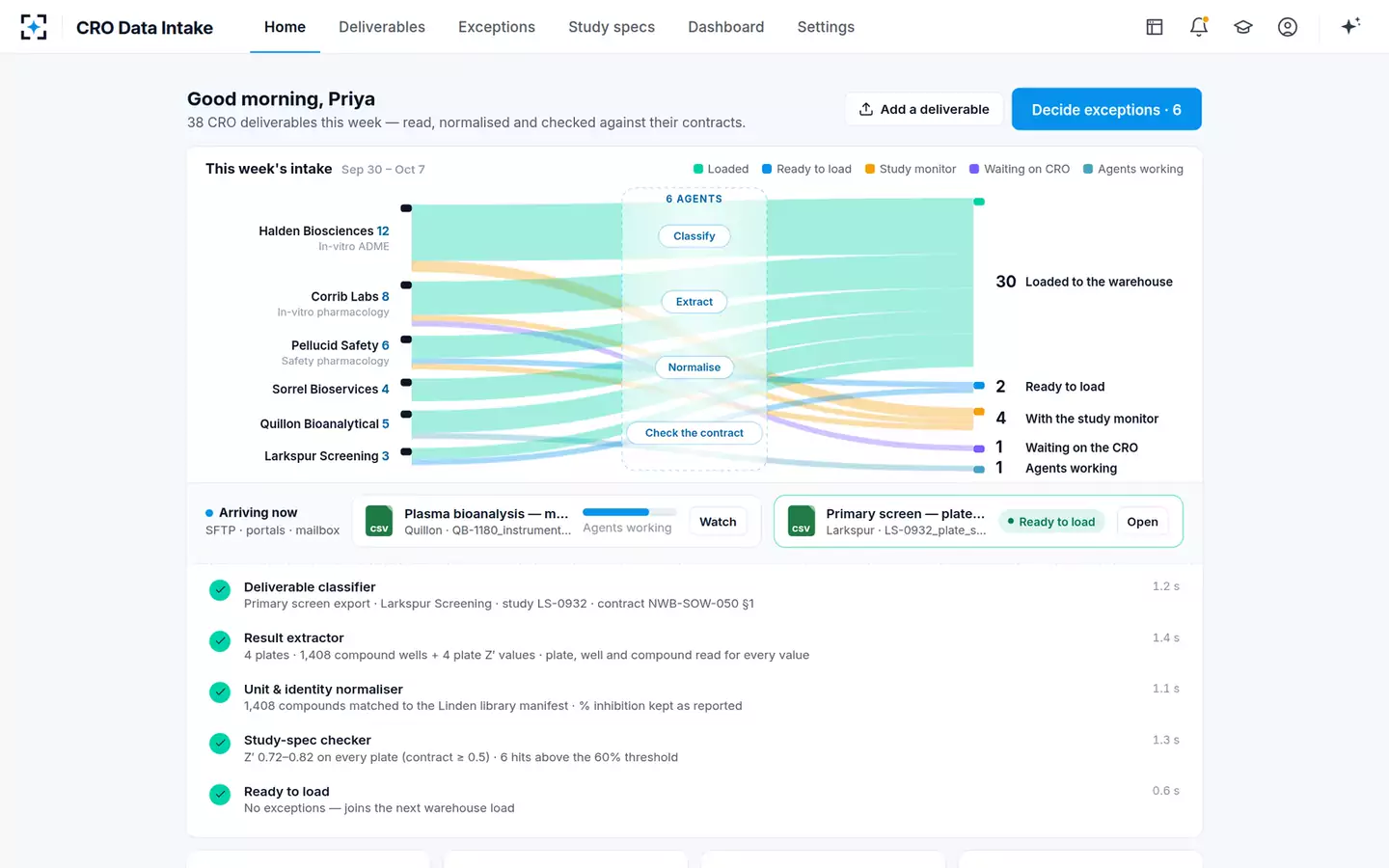Open the sparkle AI assistant icon
The height and width of the screenshot is (868, 1389).
click(x=1350, y=26)
